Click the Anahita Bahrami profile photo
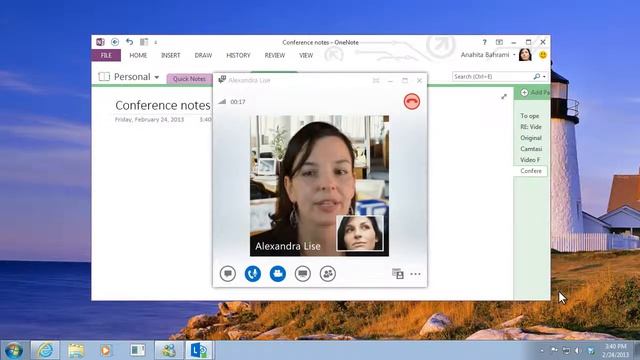640x360 pixels. pyautogui.click(x=525, y=55)
